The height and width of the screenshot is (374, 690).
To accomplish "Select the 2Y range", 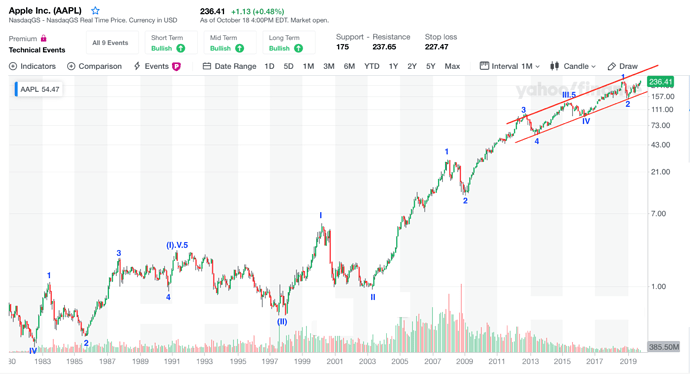I will pyautogui.click(x=412, y=66).
